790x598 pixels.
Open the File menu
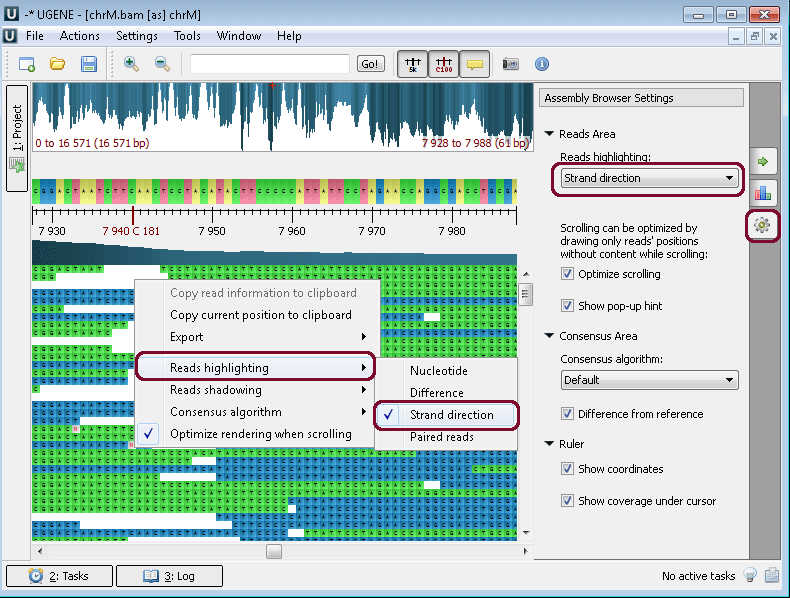tap(35, 36)
